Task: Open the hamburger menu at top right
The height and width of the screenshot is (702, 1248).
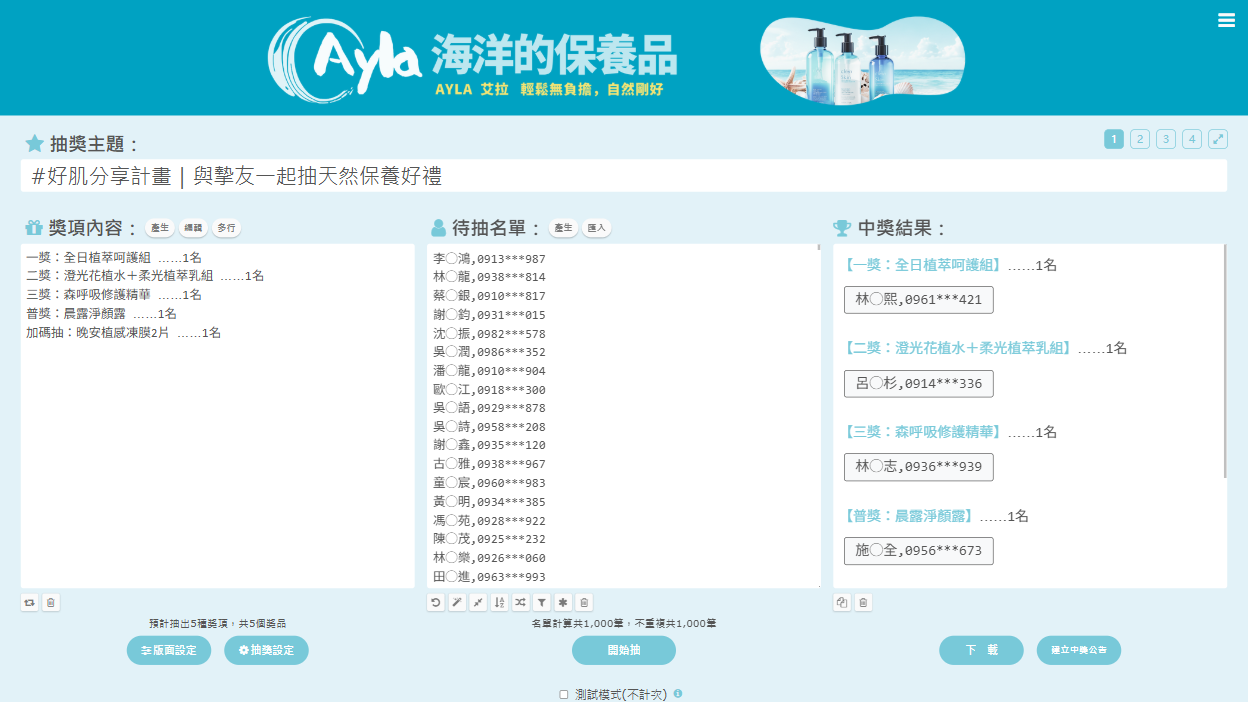Action: point(1227,20)
